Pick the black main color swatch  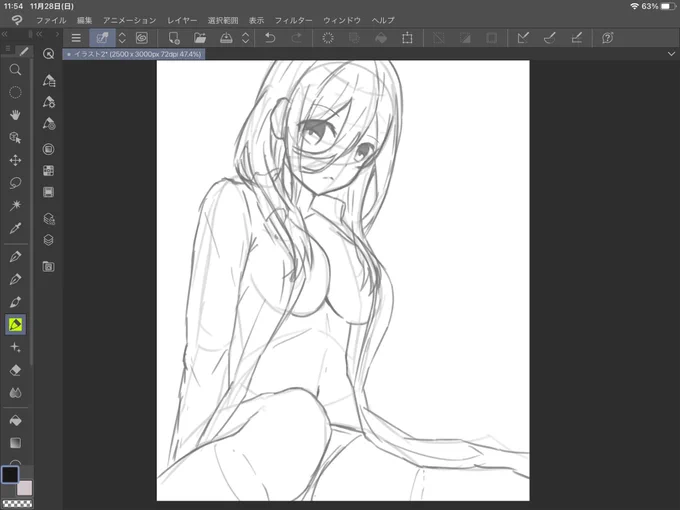[x=10, y=474]
